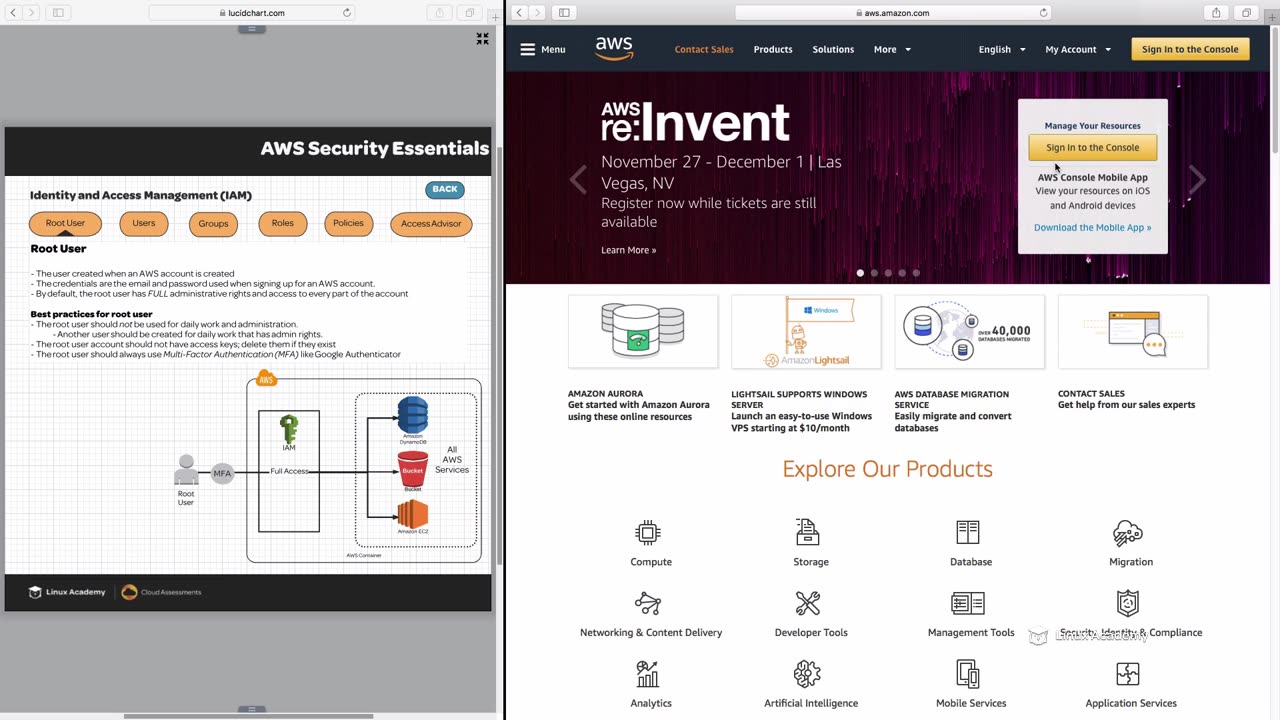The width and height of the screenshot is (1280, 720).
Task: Exit fullscreen in the Lucidchart presentation
Action: pos(482,39)
